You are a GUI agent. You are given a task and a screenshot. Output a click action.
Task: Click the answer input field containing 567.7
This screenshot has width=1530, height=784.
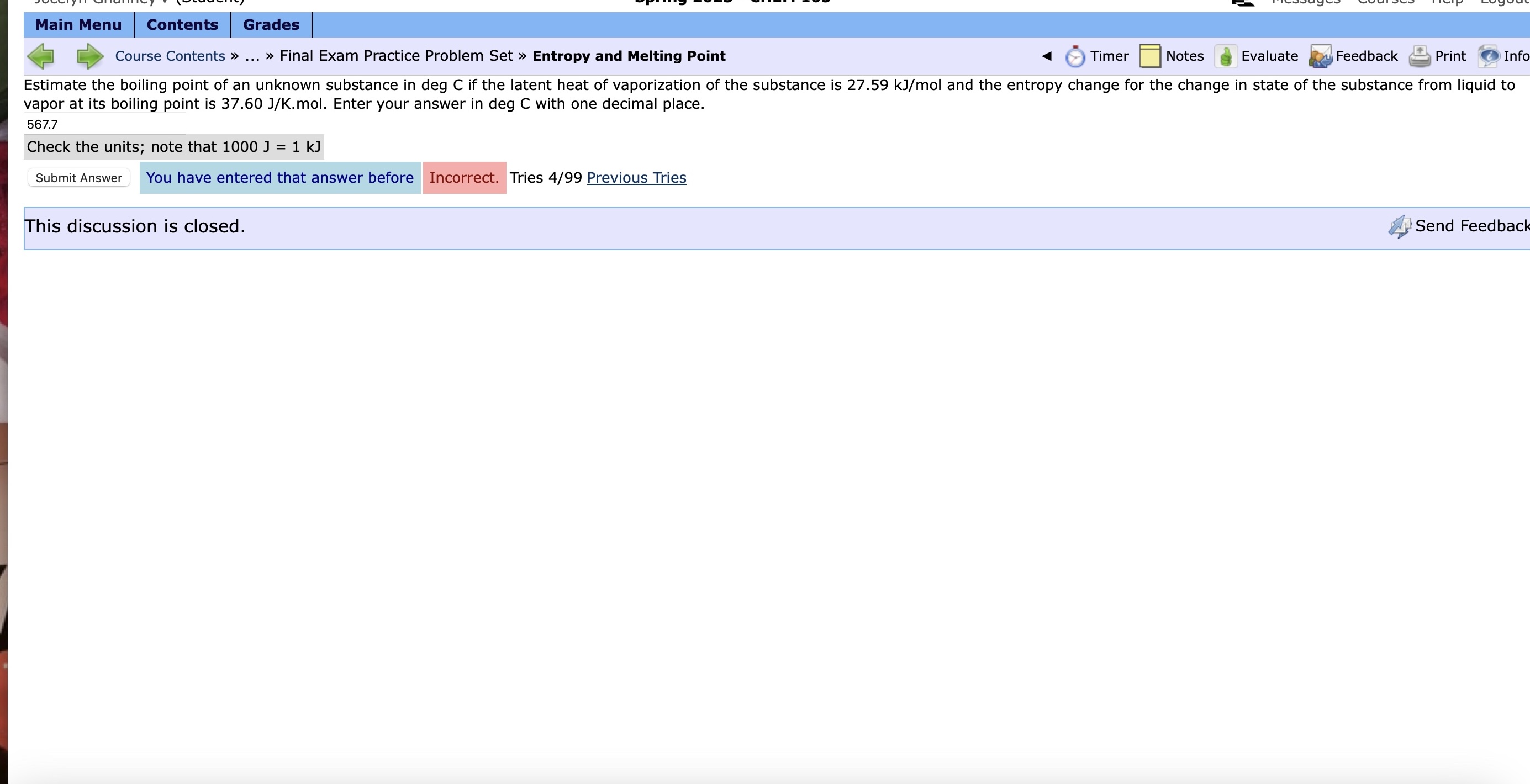104,125
